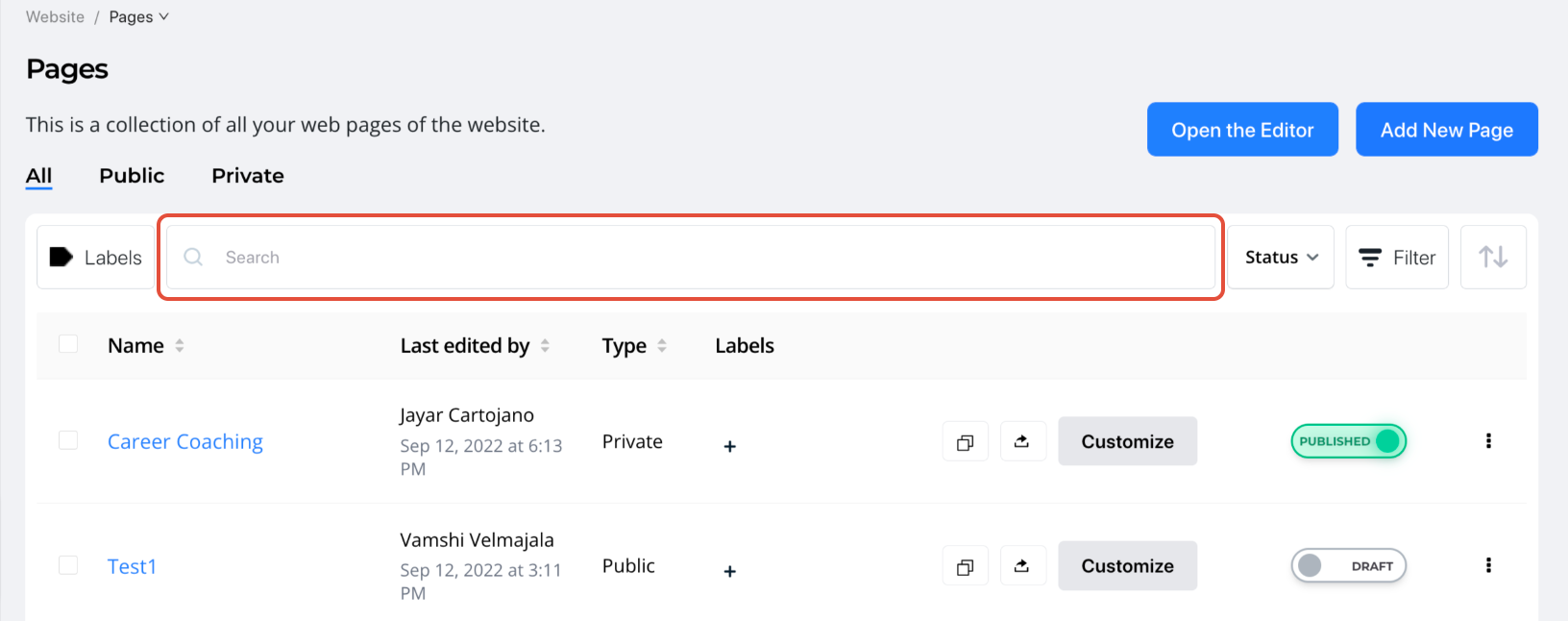Click the editor name Jayar Cartojano
1568x621 pixels.
(467, 415)
